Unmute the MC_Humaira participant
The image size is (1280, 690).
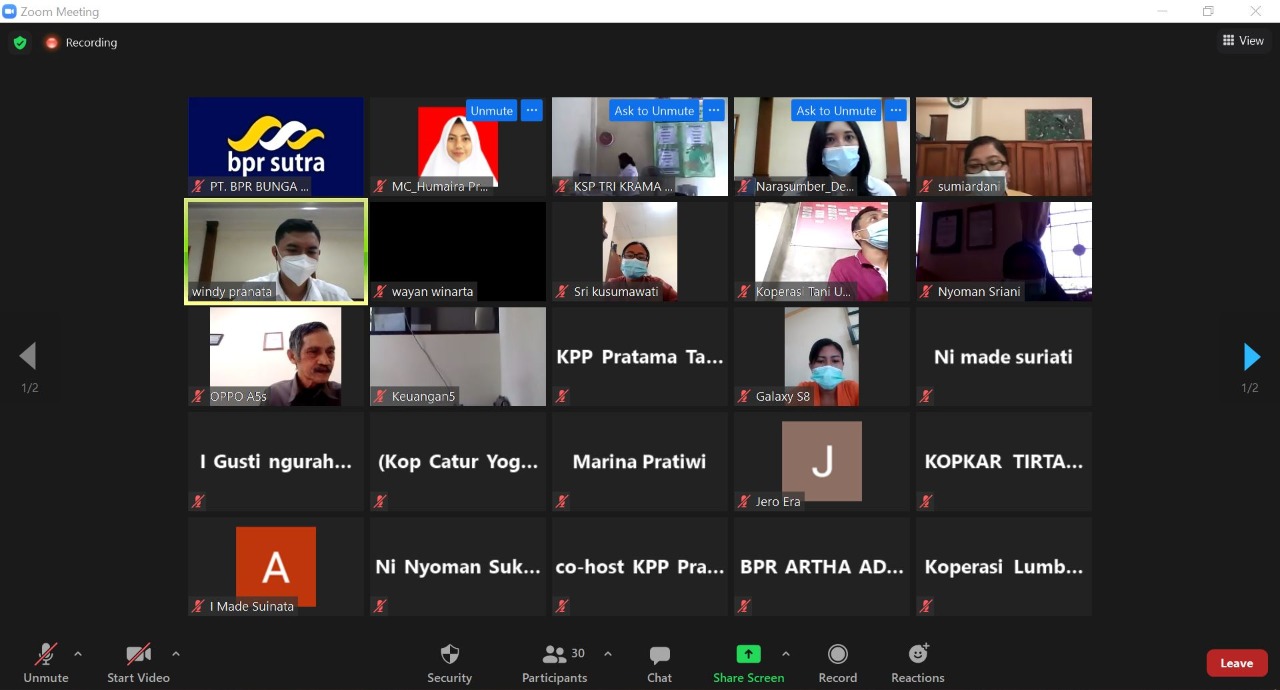[x=492, y=111]
